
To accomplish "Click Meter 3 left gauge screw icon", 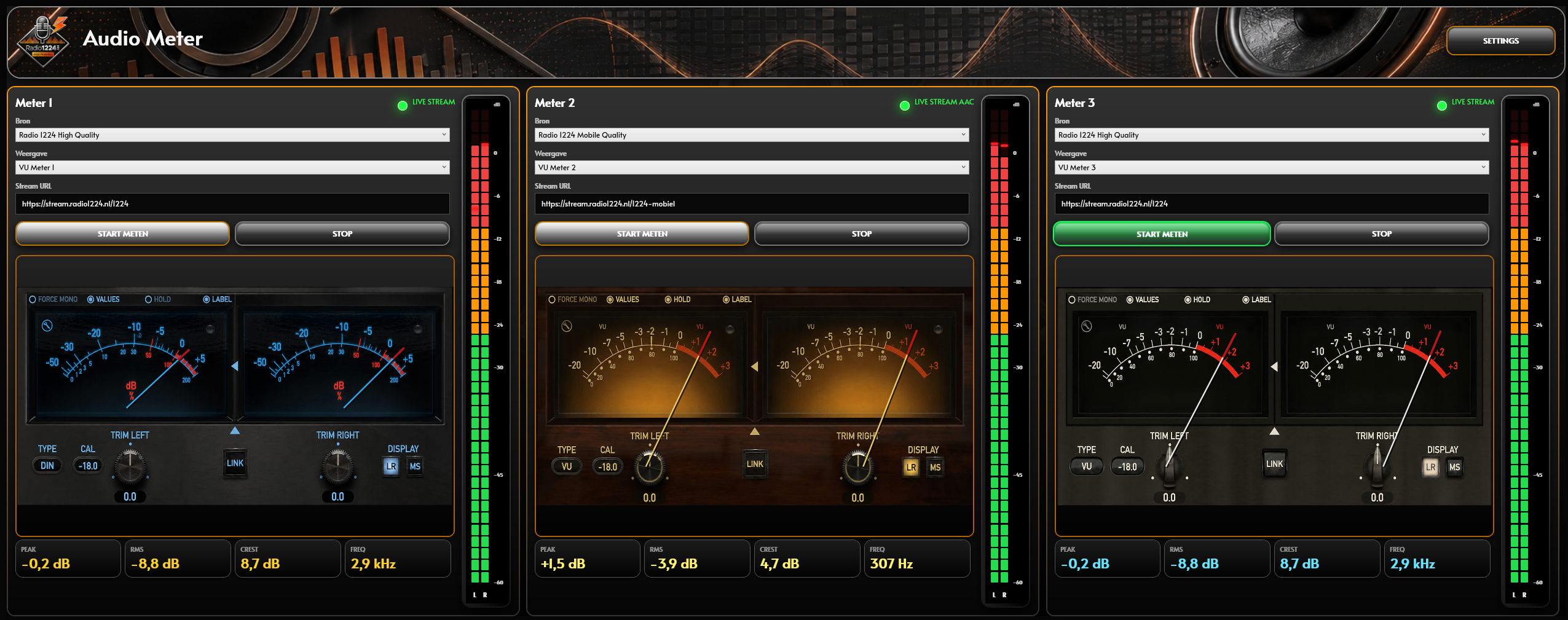I will pyautogui.click(x=1087, y=326).
